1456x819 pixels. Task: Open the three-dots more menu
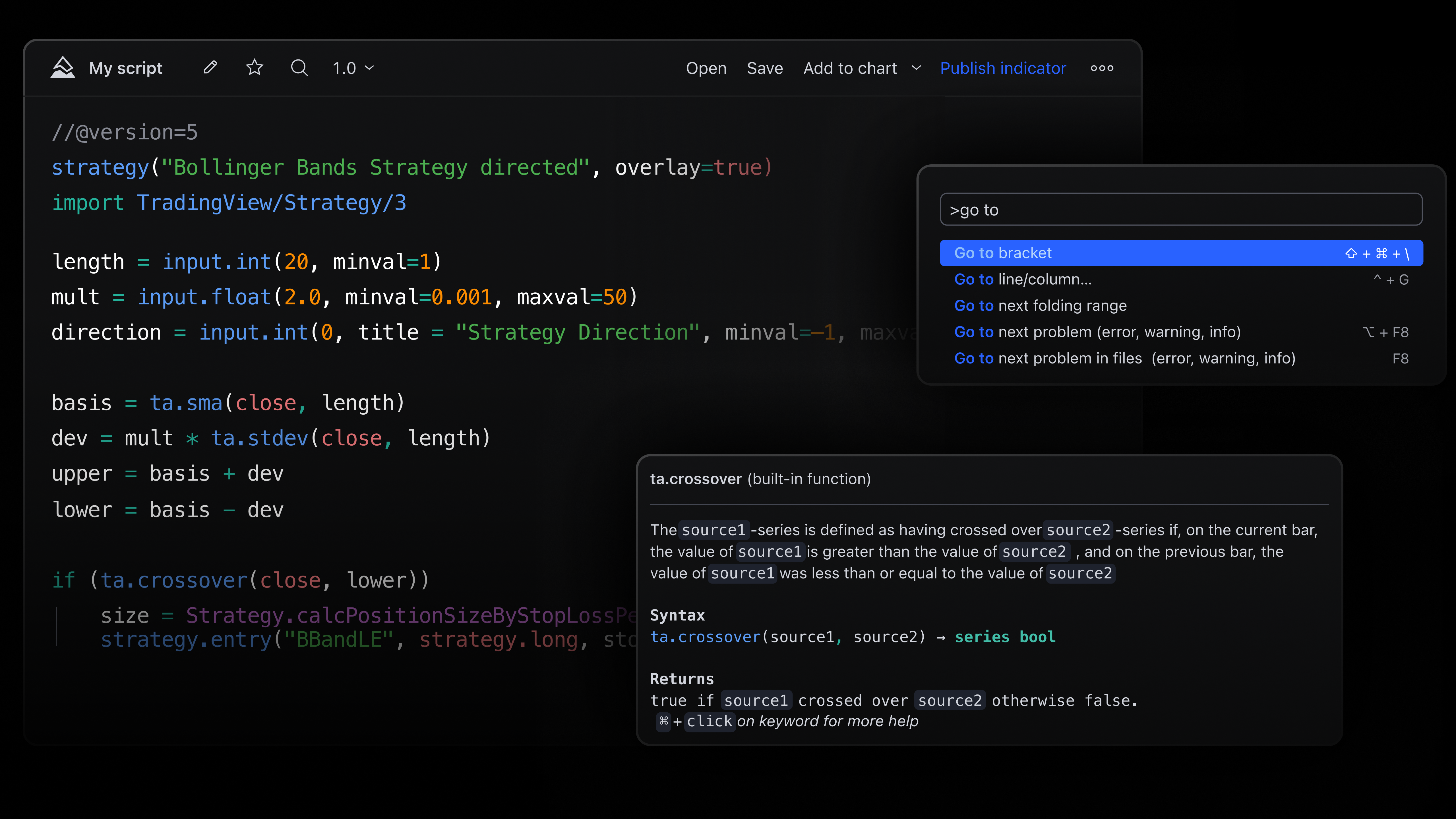click(1102, 68)
